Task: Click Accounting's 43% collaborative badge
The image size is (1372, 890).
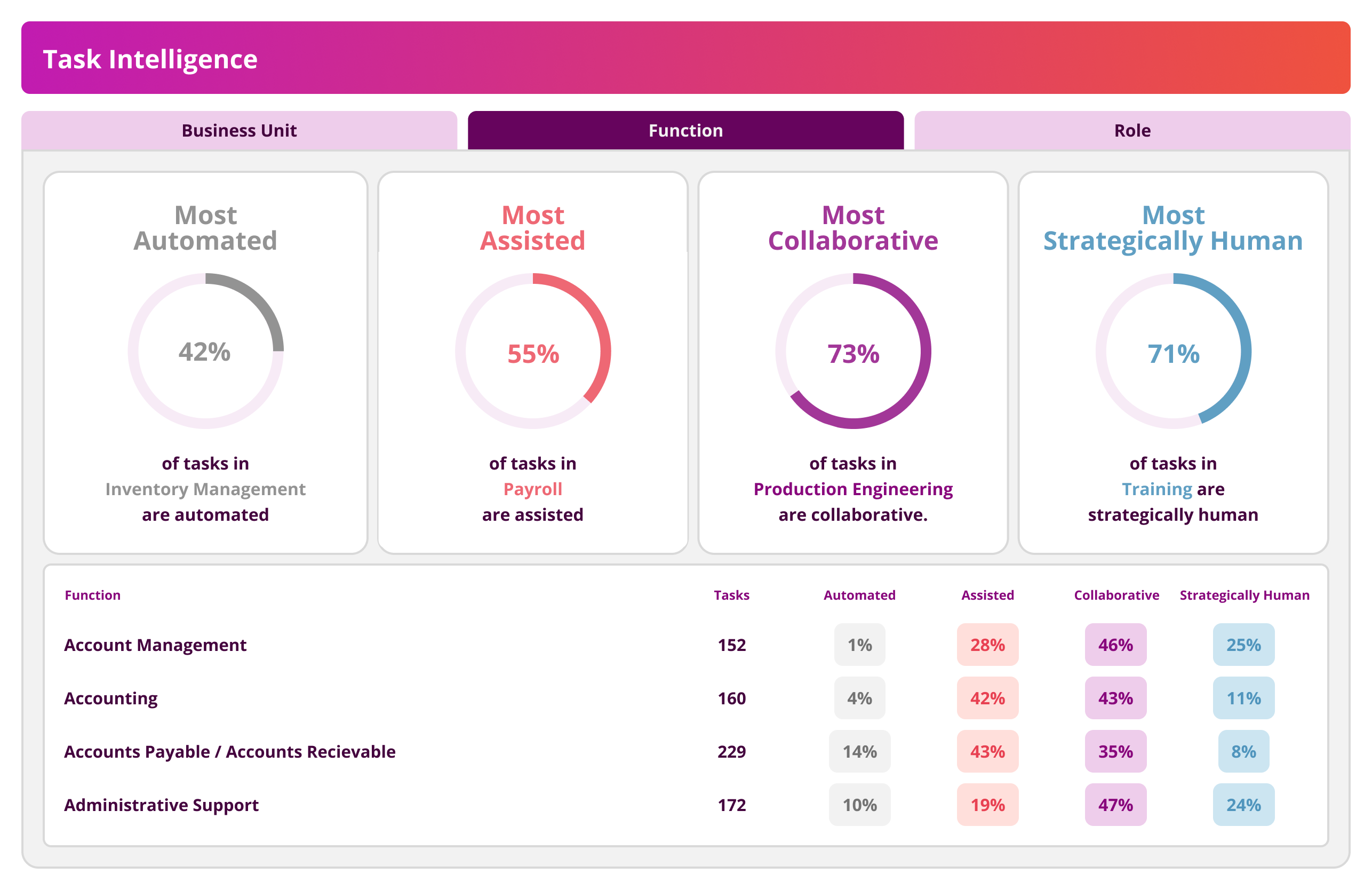Action: tap(1115, 698)
